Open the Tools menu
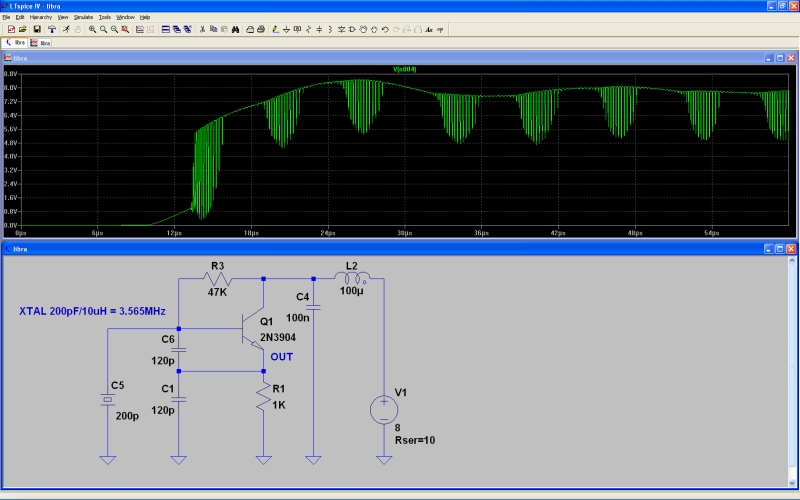The height and width of the screenshot is (500, 800). click(105, 17)
